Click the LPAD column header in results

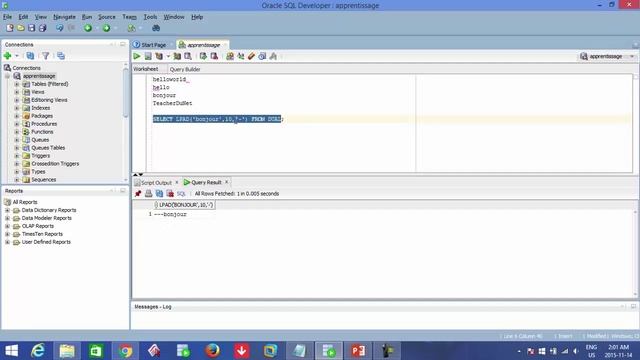click(x=186, y=205)
